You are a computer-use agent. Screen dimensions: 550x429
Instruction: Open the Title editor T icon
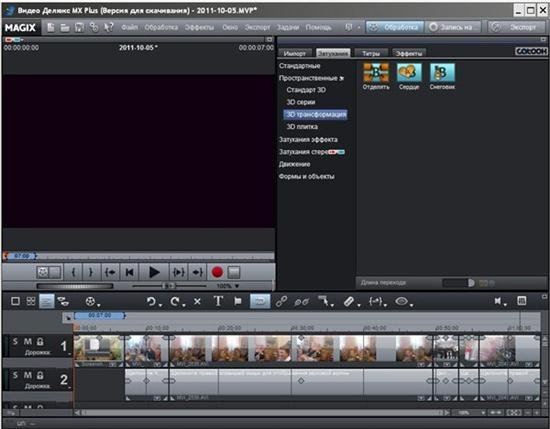click(218, 301)
